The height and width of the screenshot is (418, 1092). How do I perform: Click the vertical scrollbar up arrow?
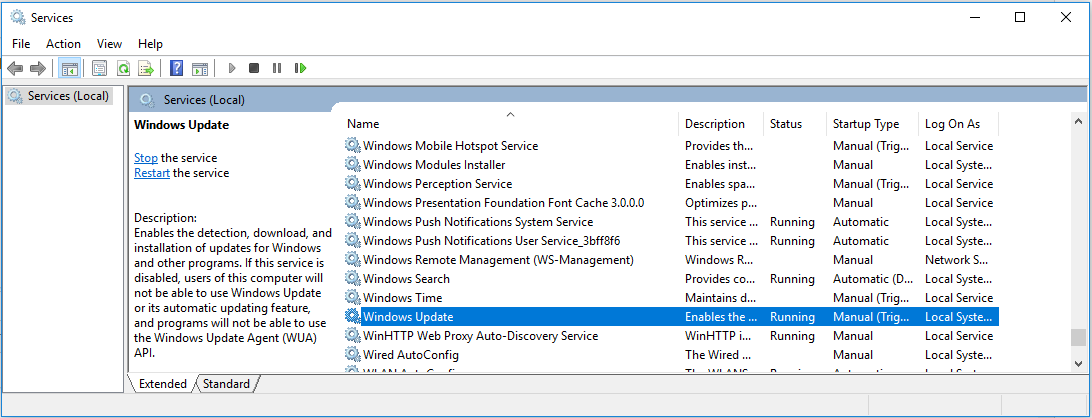1078,123
